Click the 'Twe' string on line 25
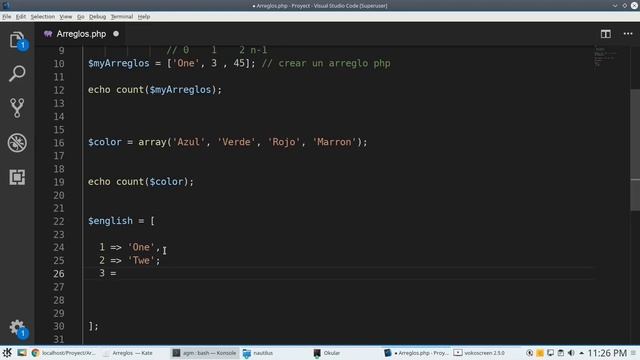Viewport: 640px width, 360px height. pos(141,260)
